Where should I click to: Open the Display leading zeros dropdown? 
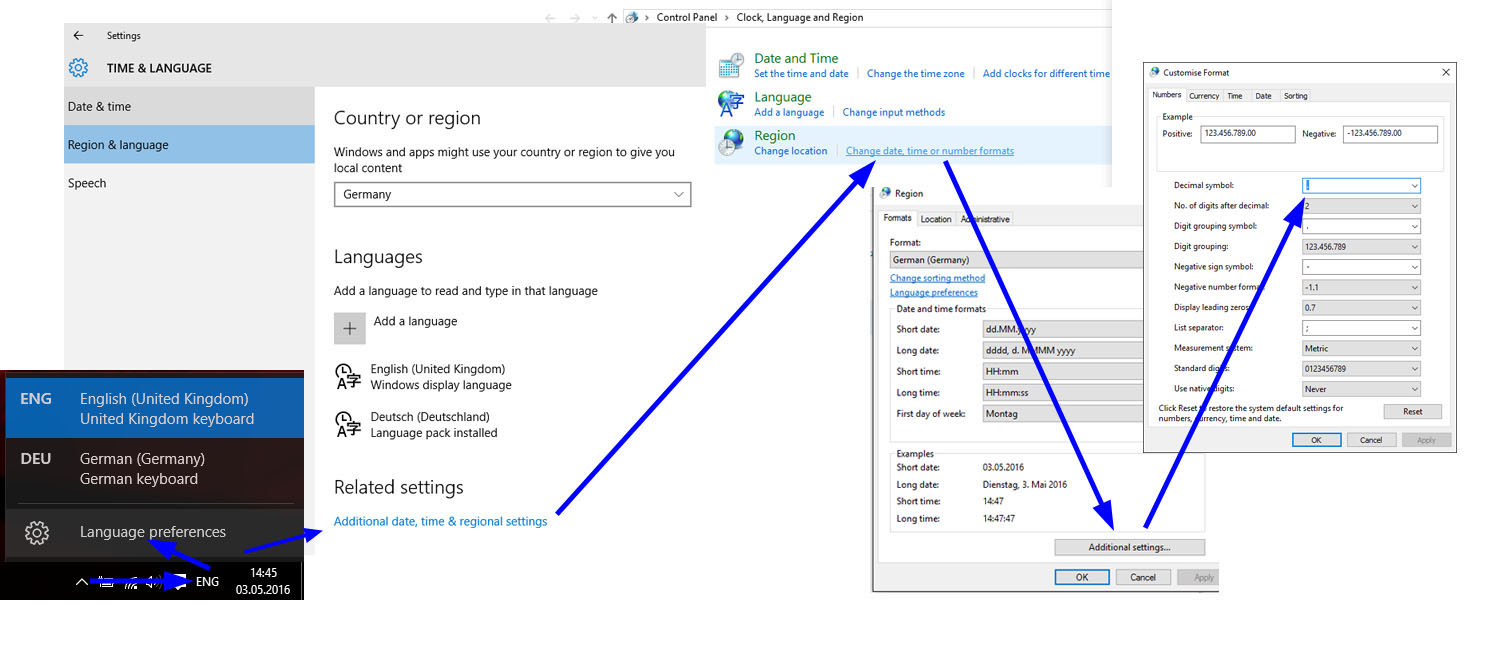[1361, 308]
